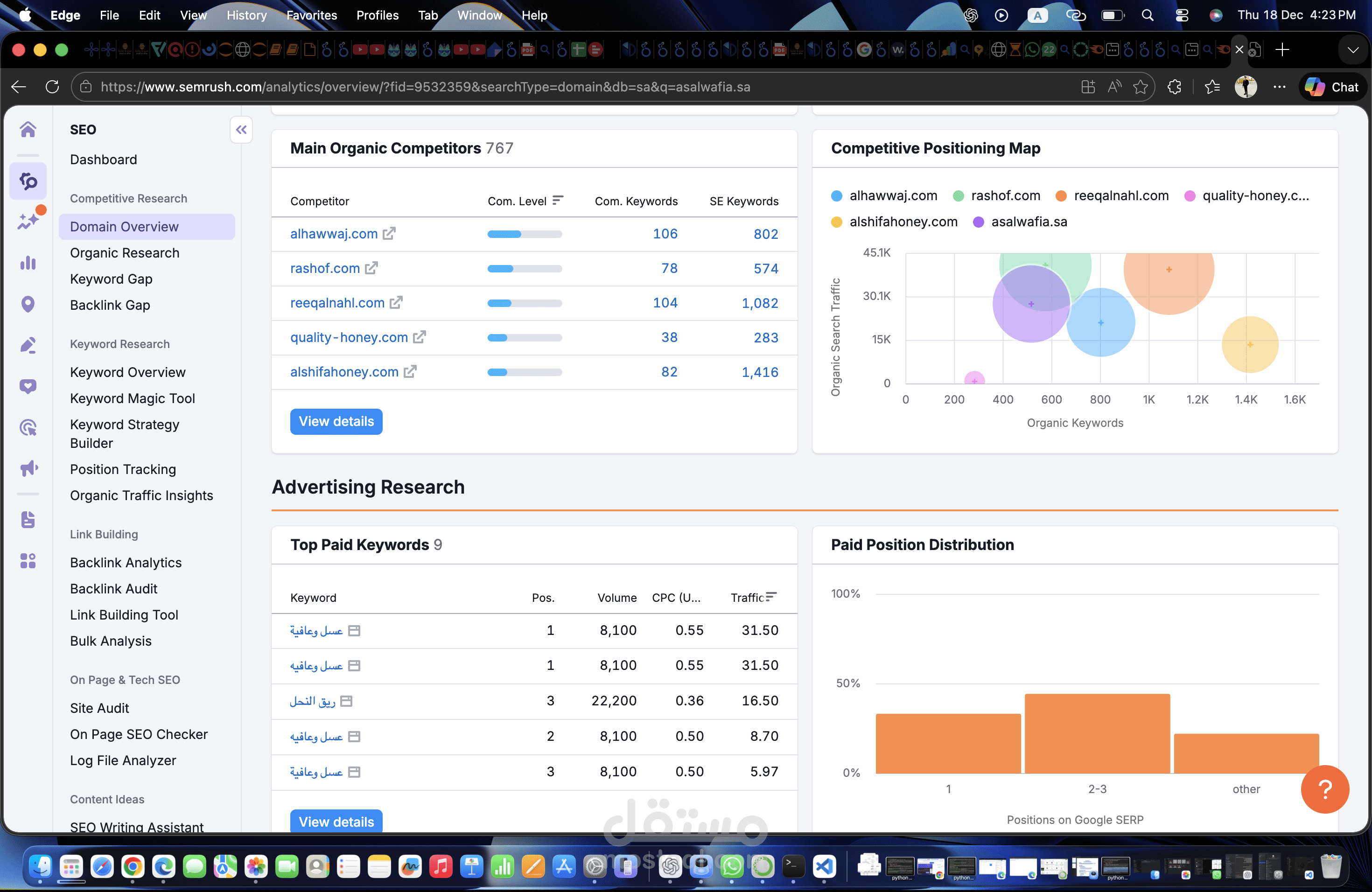Click the bar chart Traffic & Market icon
Screen dimensions: 1372x892
(x=28, y=263)
